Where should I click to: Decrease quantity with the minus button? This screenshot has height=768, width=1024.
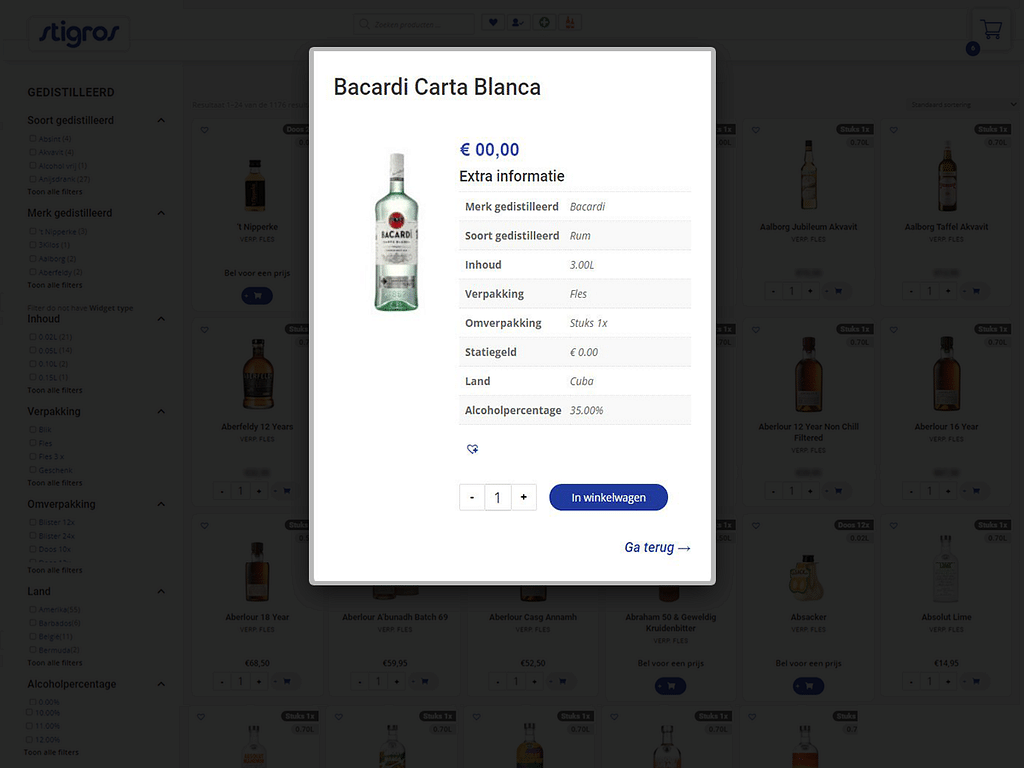click(x=471, y=497)
